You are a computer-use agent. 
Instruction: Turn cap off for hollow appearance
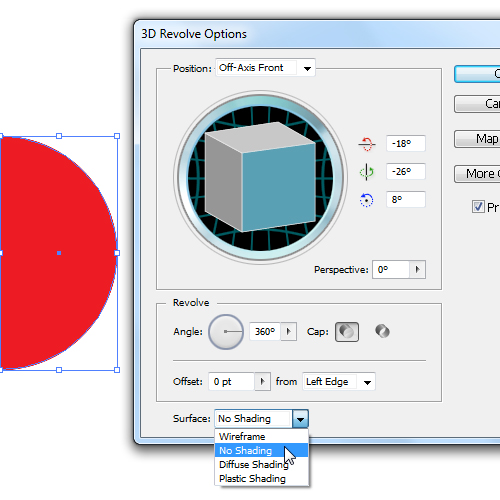pos(382,331)
